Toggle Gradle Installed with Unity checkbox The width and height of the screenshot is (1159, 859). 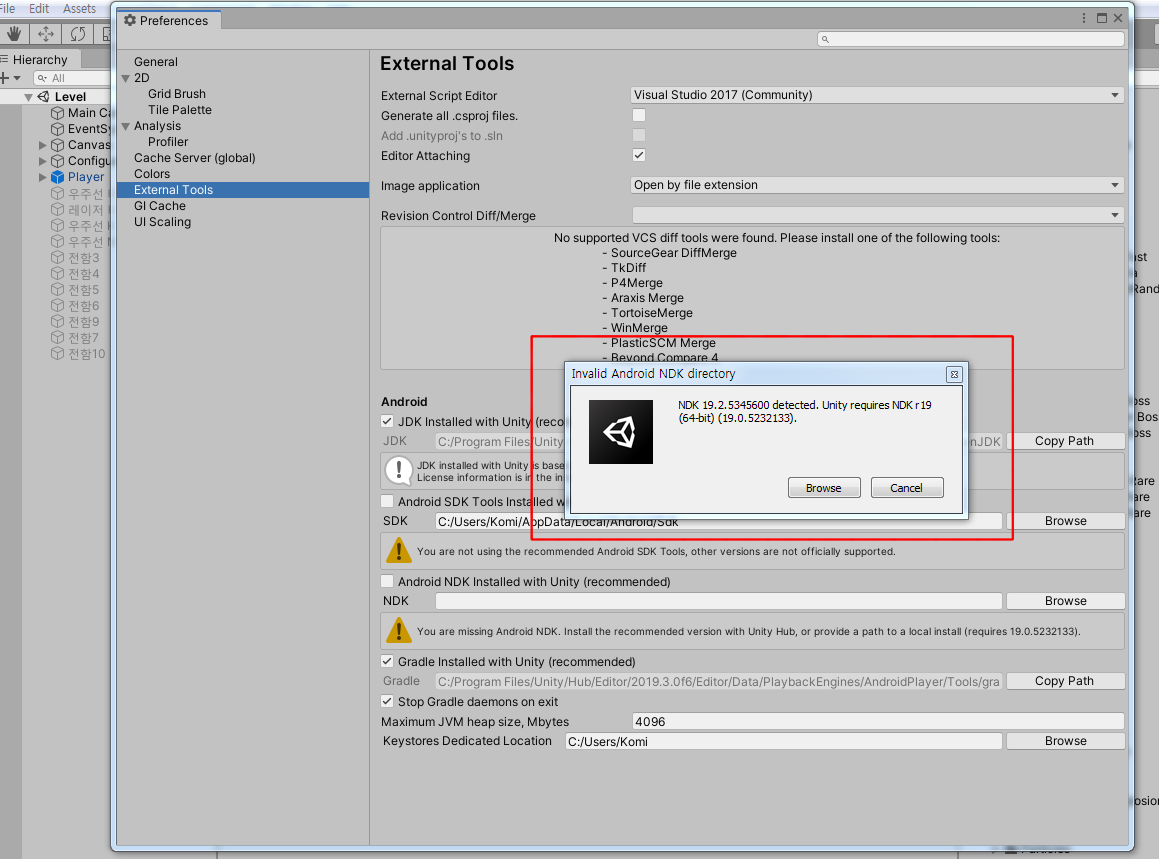point(387,661)
